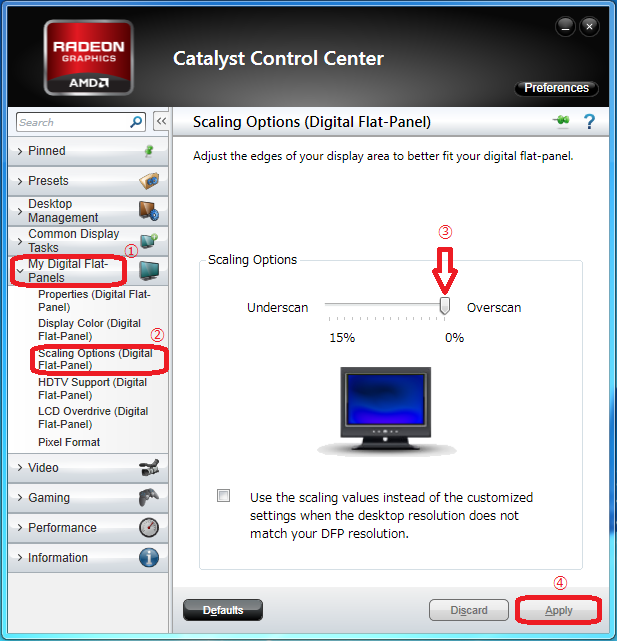Image resolution: width=617 pixels, height=641 pixels.
Task: Click the Discard button
Action: (x=469, y=610)
